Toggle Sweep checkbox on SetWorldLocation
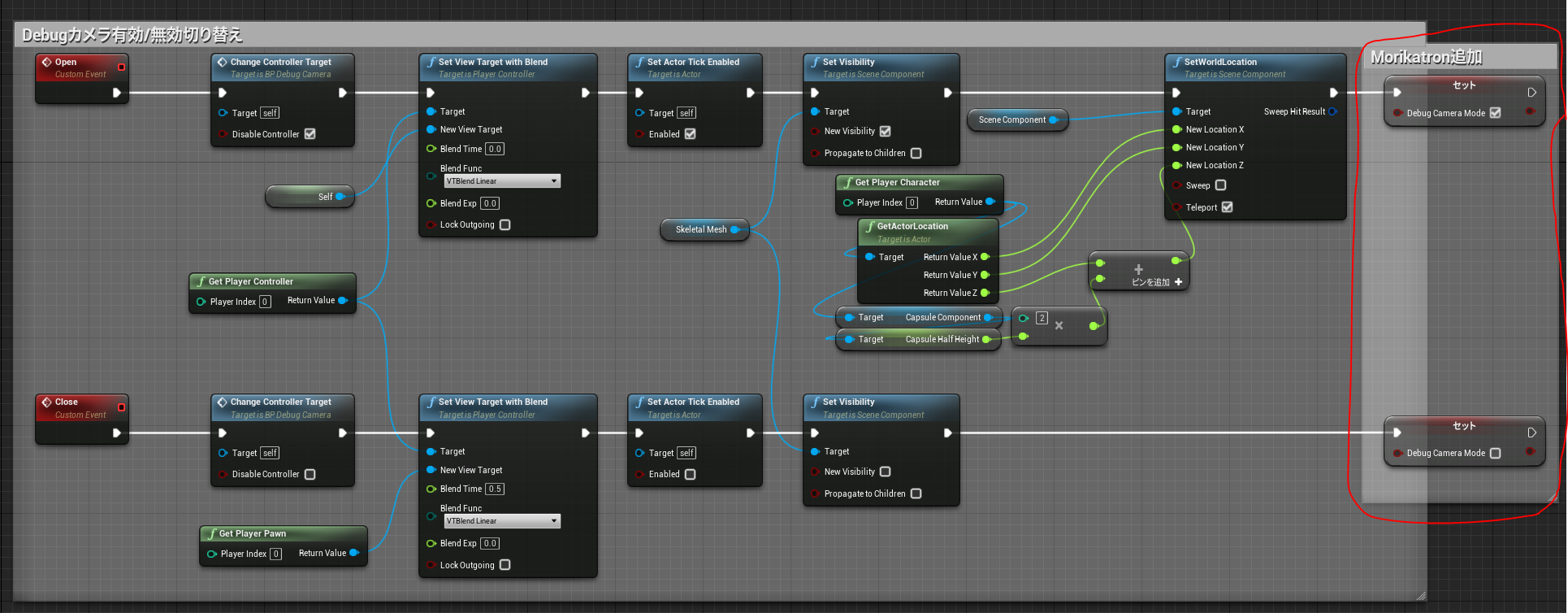 coord(1220,185)
